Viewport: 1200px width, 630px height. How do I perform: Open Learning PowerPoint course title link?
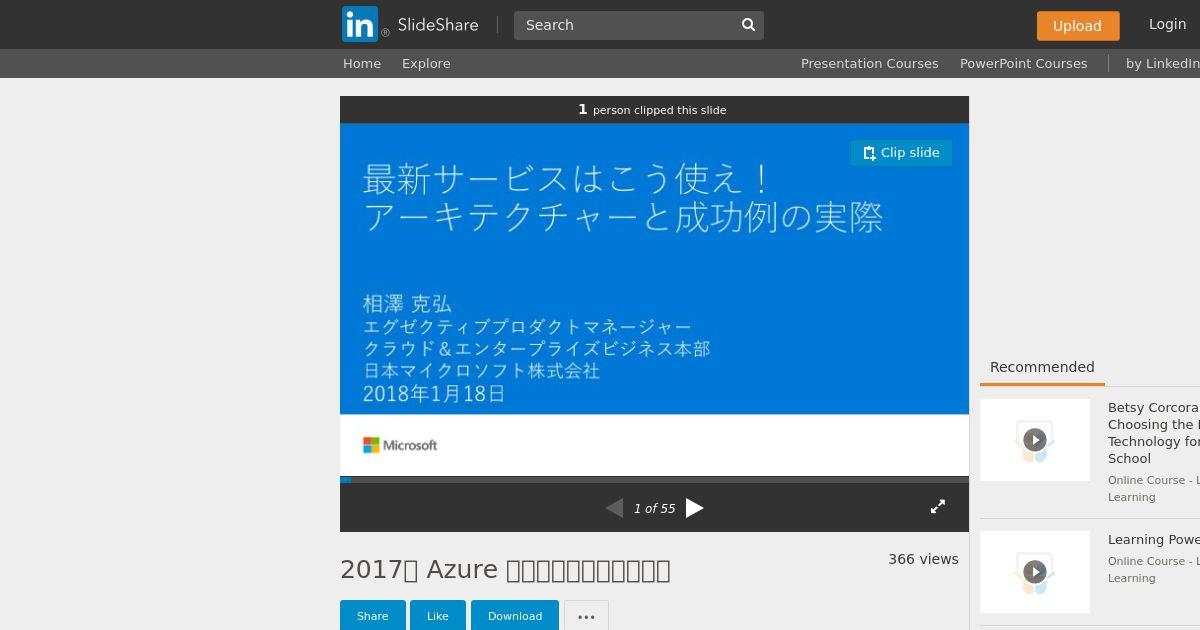click(1154, 540)
